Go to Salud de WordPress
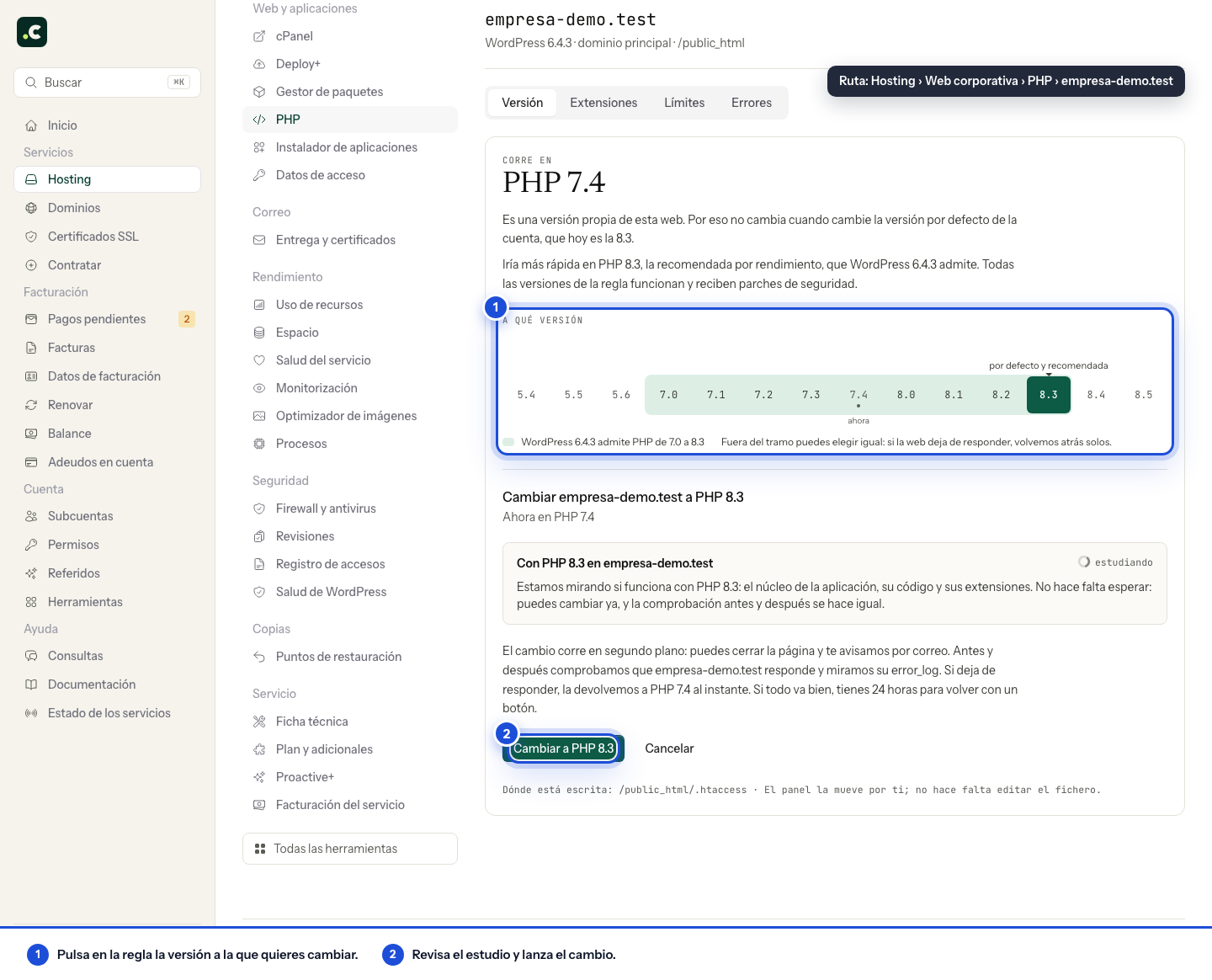Viewport: 1212px width, 980px height. click(x=350, y=592)
